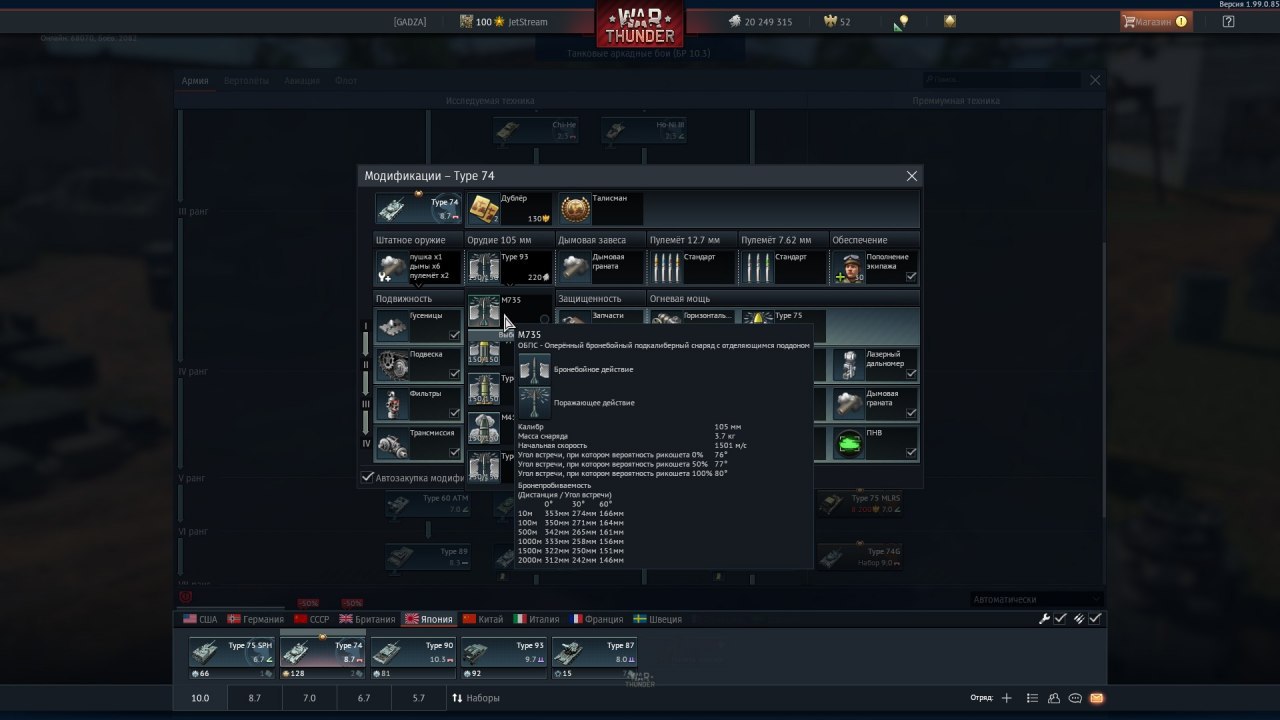Click the plus icon next to Отряд

(1007, 698)
